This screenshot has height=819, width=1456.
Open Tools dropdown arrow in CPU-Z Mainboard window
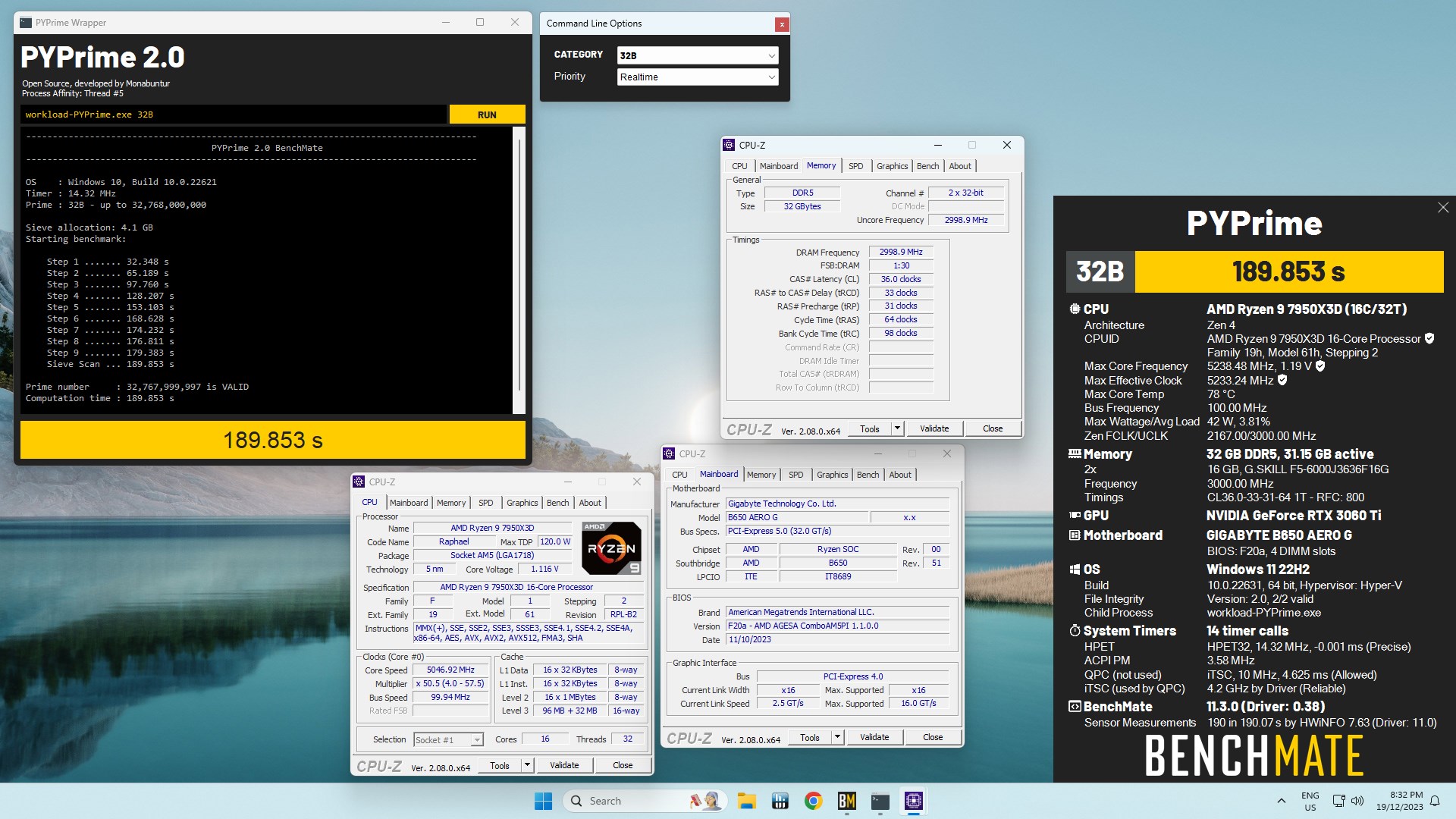pyautogui.click(x=837, y=737)
